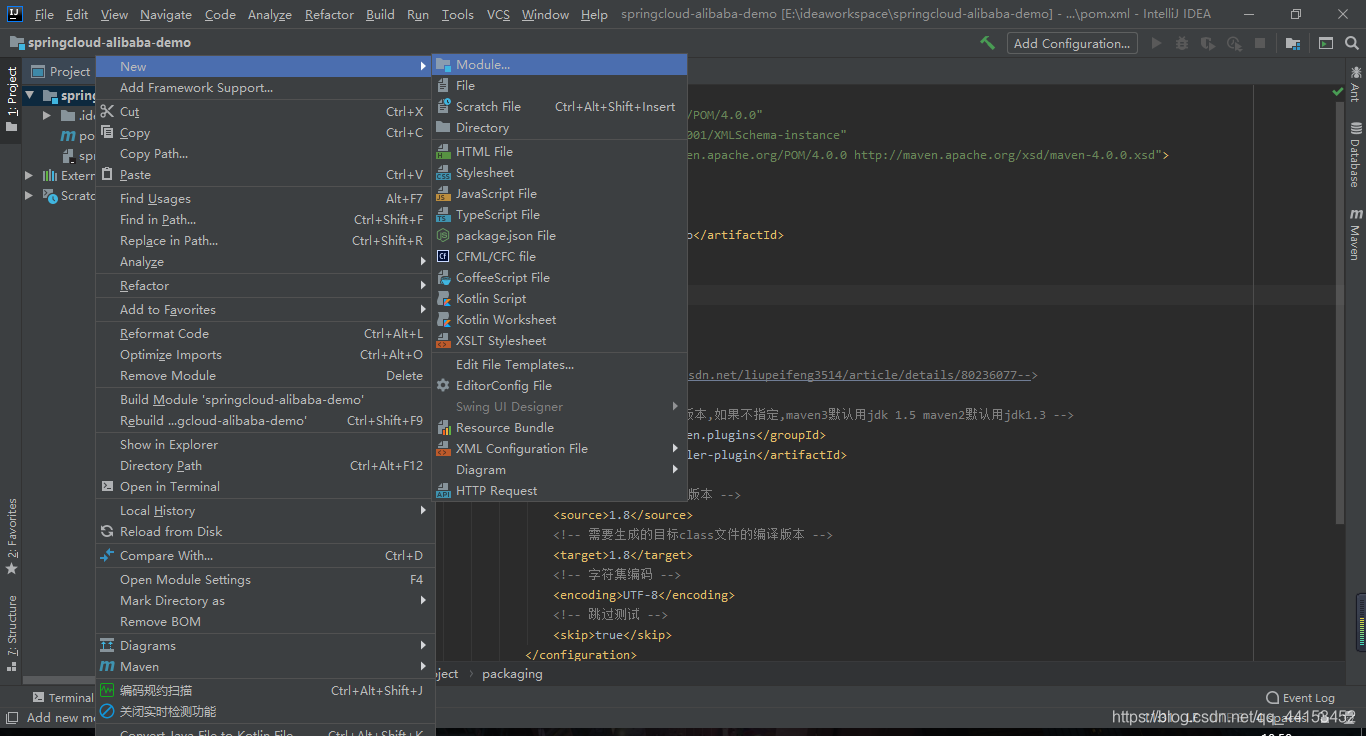
Task: Choose JavaScript File option
Action: [559, 193]
